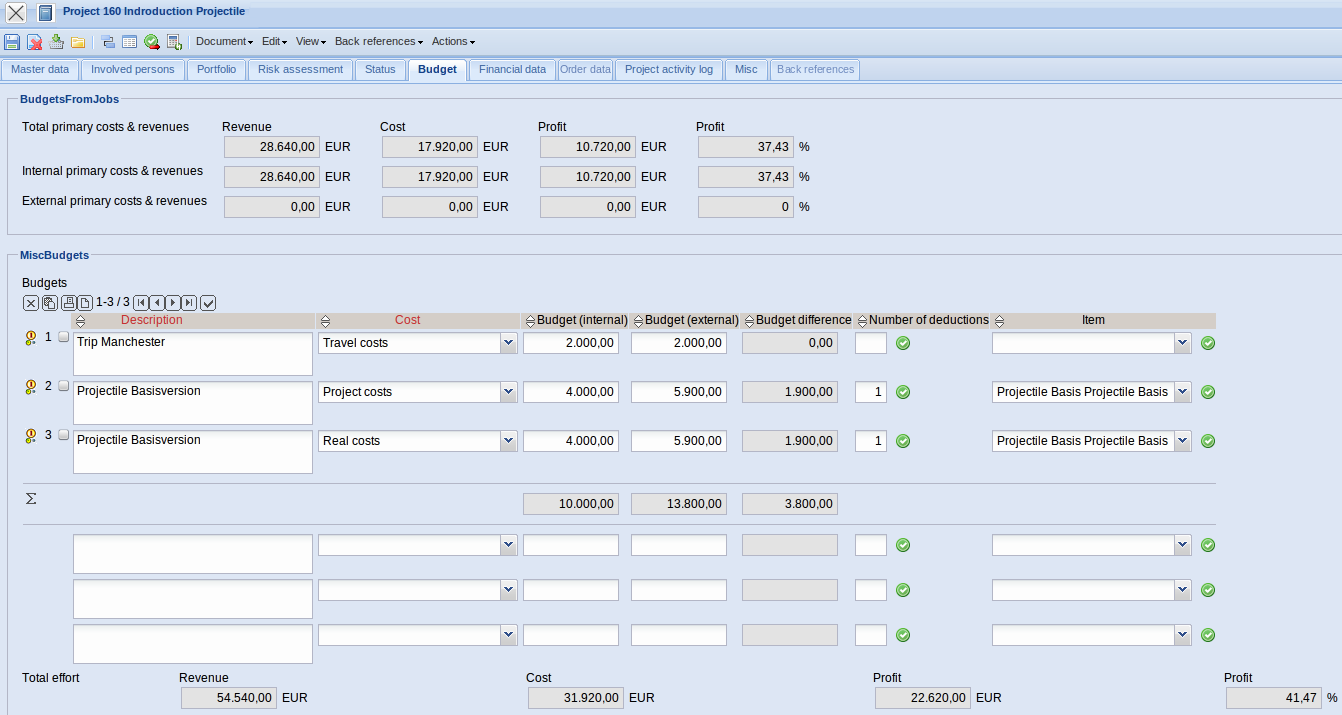
Task: Click the delete document icon with red X
Action: (x=34, y=42)
